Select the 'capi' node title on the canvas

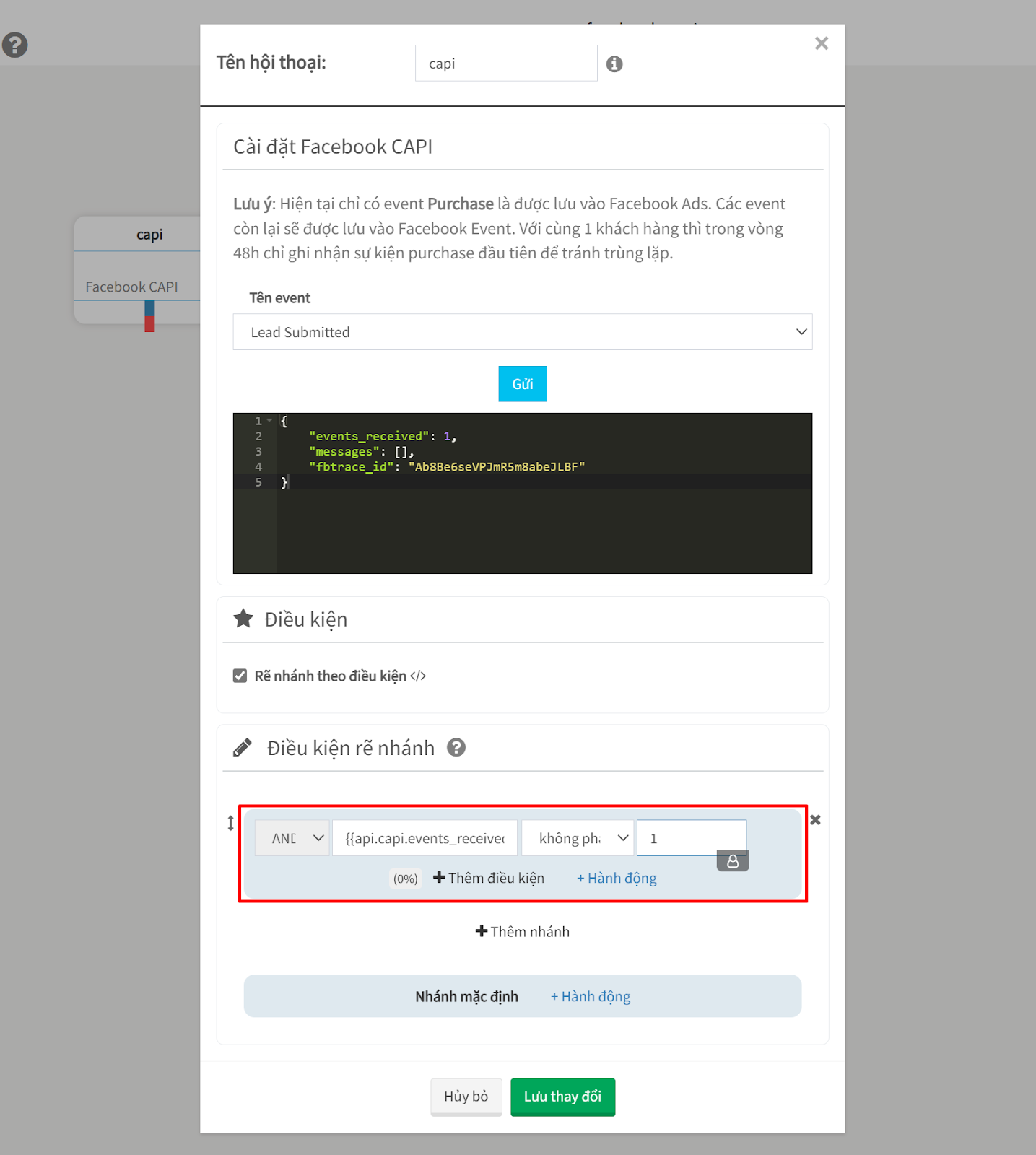(149, 235)
